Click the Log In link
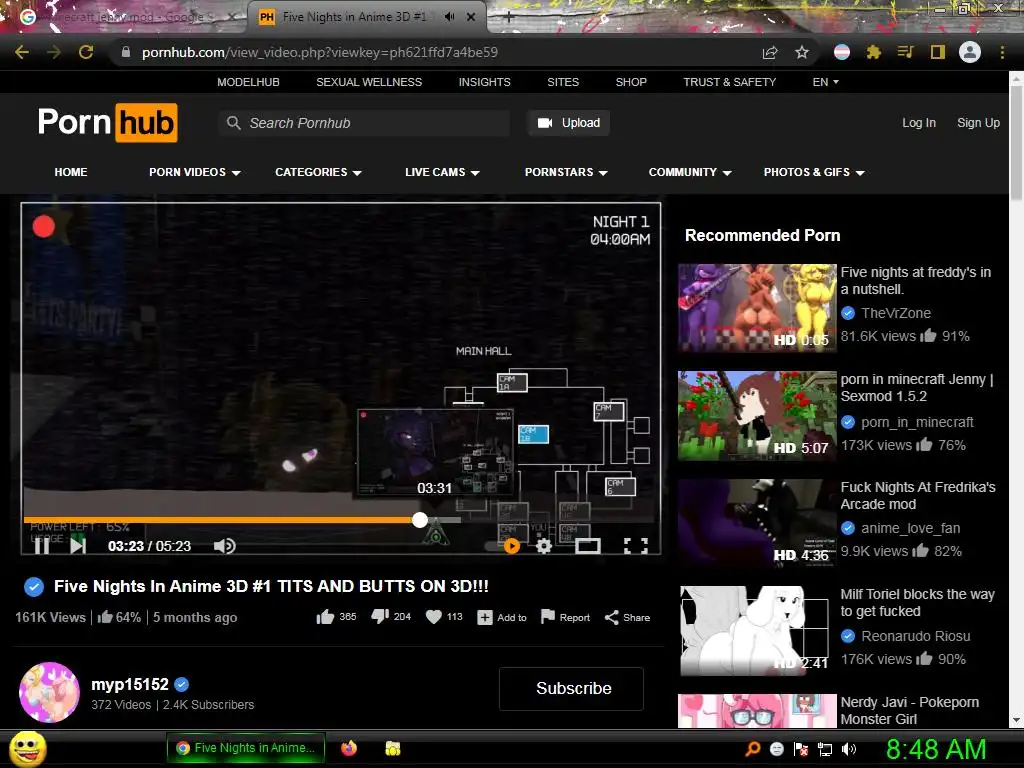This screenshot has height=768, width=1024. [x=919, y=123]
